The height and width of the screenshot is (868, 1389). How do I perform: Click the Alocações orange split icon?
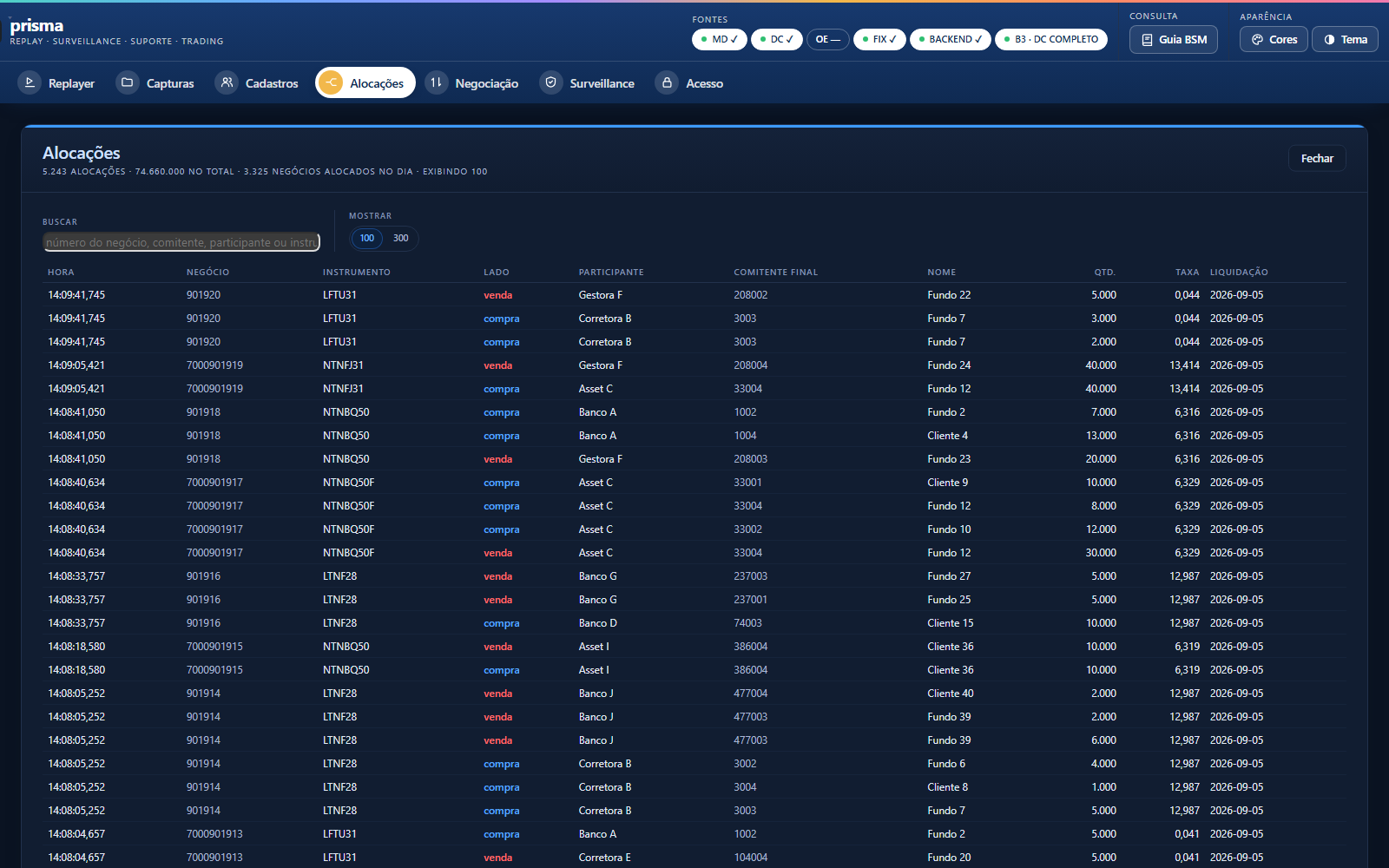pos(331,82)
